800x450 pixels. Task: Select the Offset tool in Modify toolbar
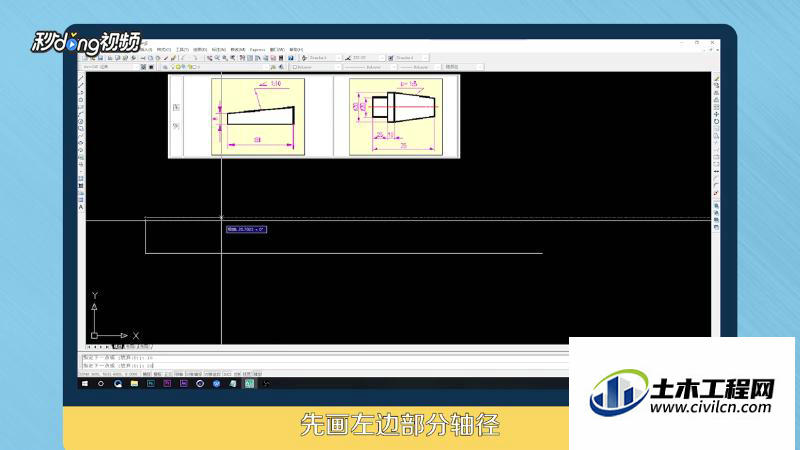(x=716, y=100)
